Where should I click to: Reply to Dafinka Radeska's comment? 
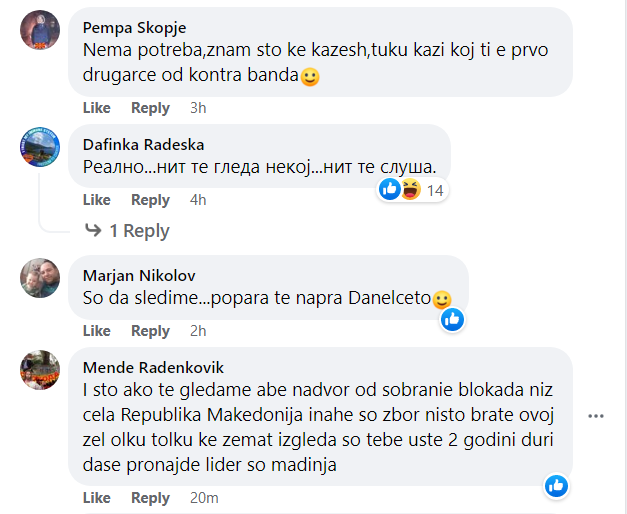[151, 200]
